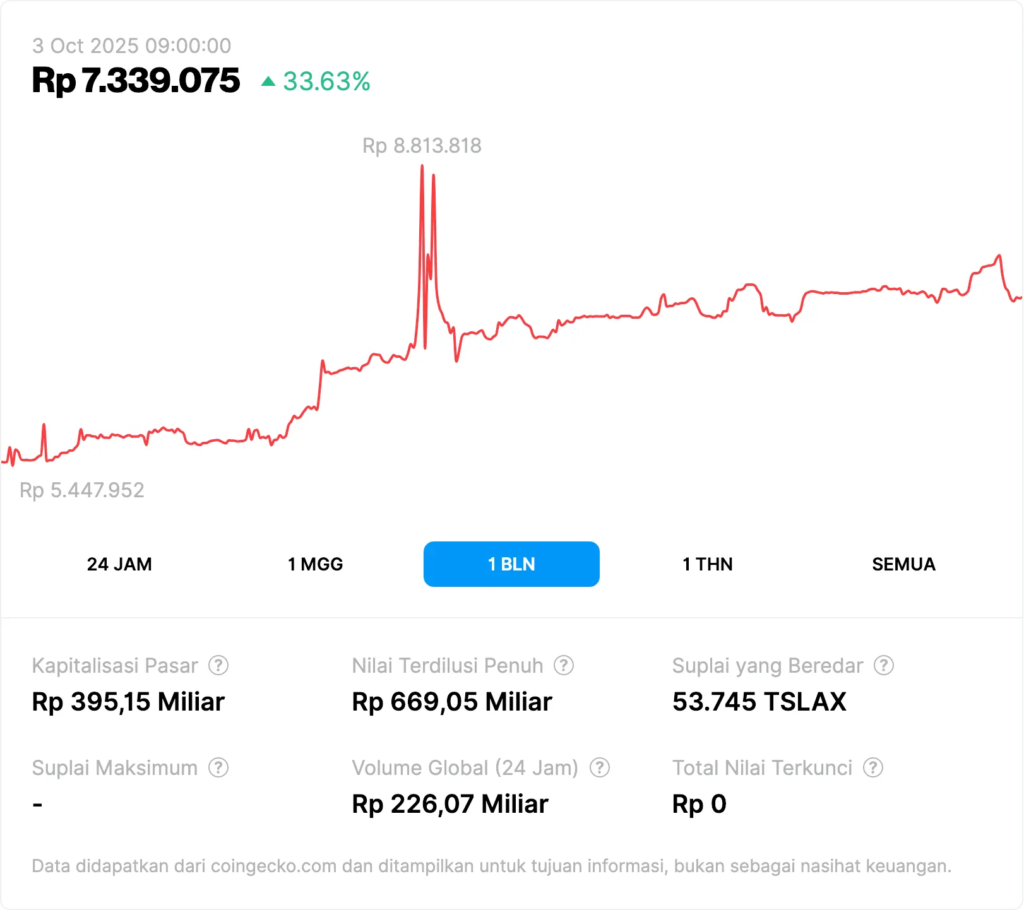
Task: Click the 3 Oct 2025 timestamp
Action: pos(131,45)
